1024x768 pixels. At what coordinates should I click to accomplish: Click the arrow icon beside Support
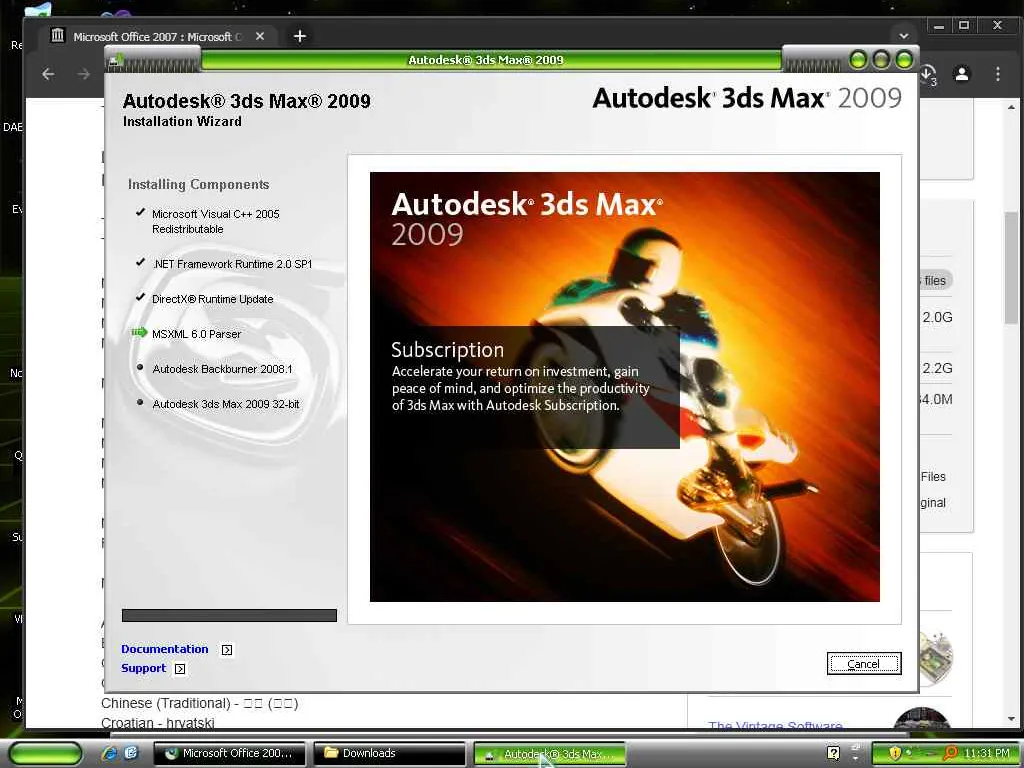pyautogui.click(x=180, y=669)
